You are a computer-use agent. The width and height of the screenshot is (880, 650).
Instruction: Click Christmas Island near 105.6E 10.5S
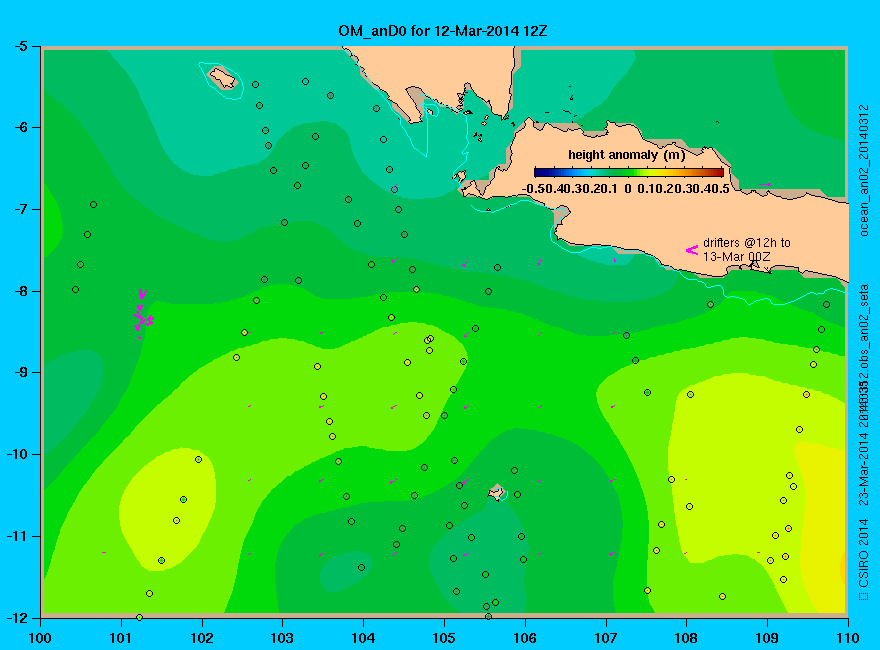click(497, 493)
